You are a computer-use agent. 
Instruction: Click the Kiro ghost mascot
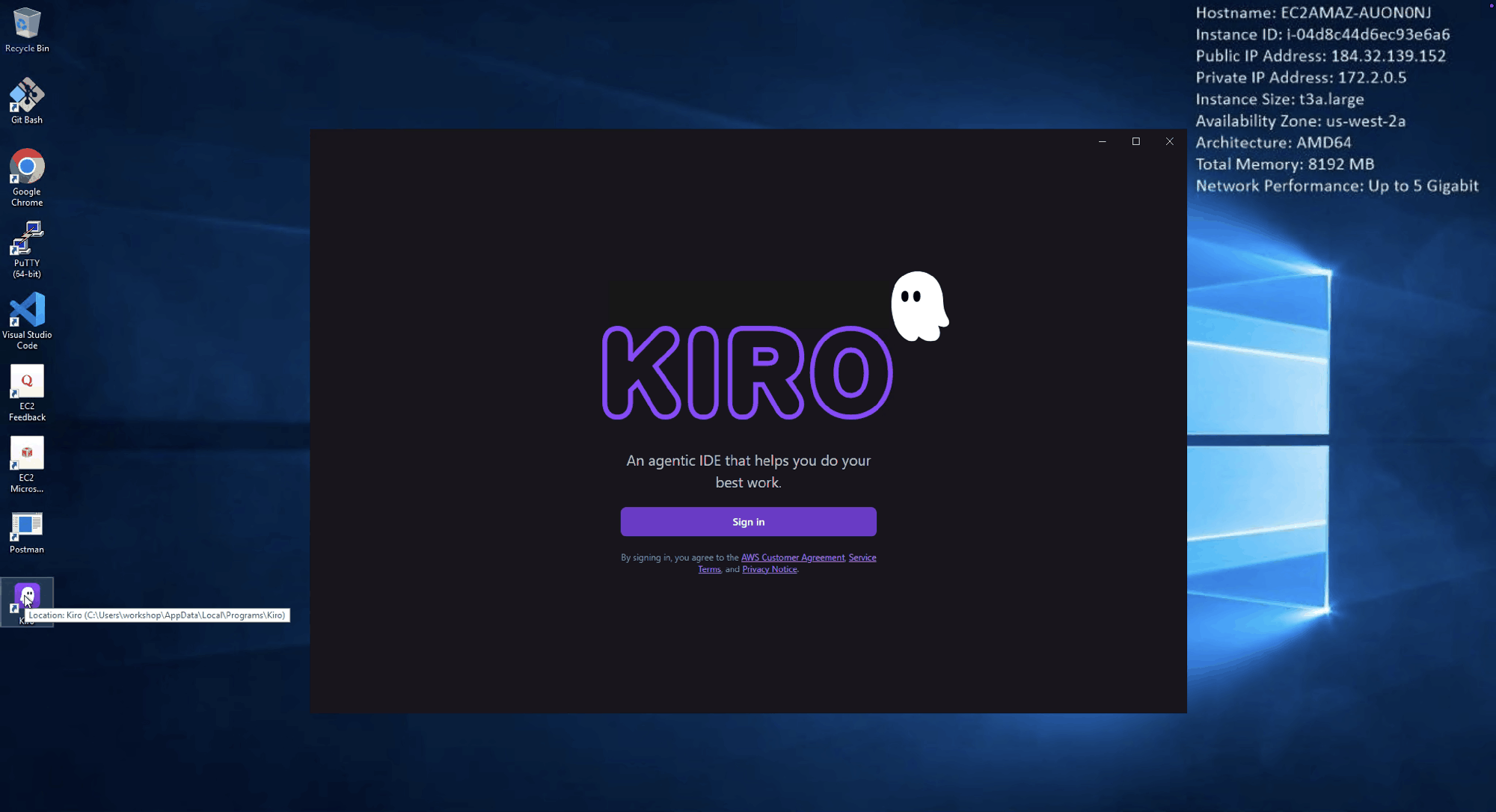coord(919,307)
